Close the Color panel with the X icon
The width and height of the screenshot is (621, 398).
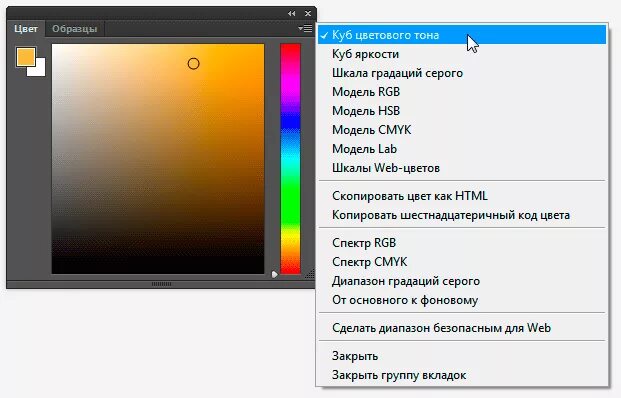point(308,13)
